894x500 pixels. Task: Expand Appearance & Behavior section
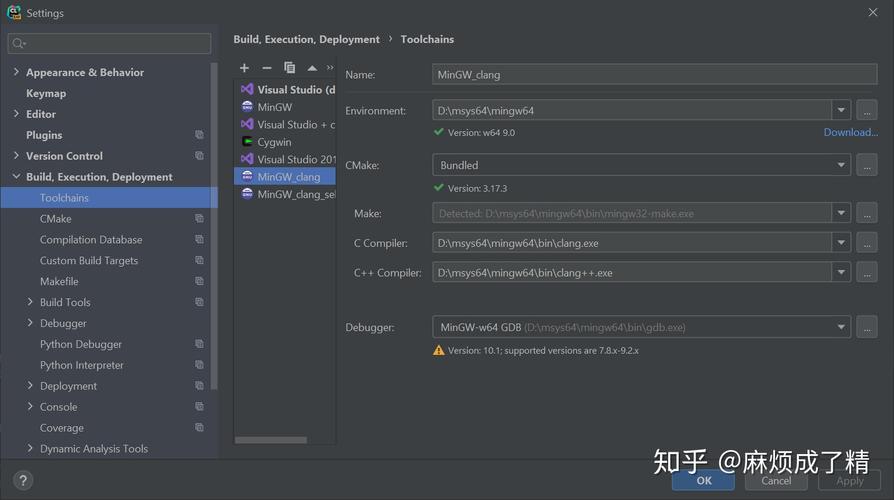(x=16, y=72)
